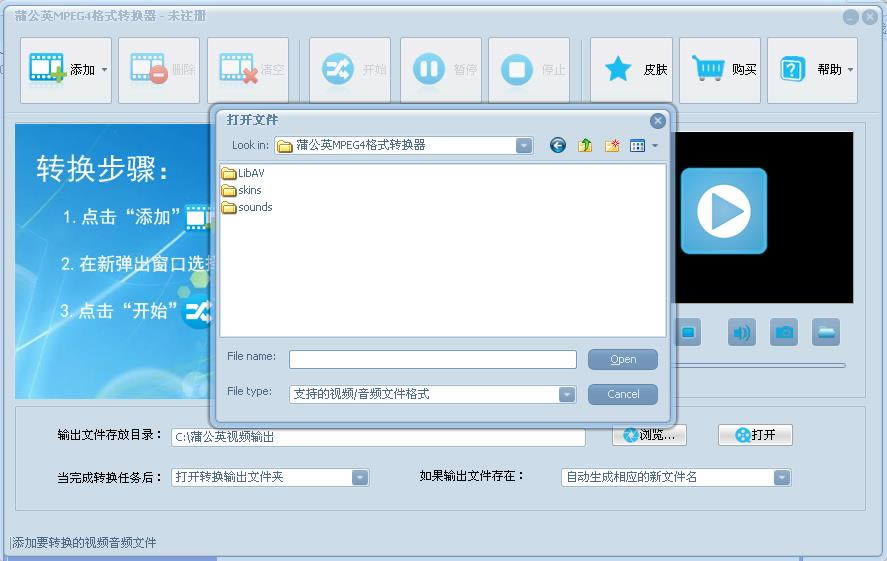887x561 pixels.
Task: Click the File name input field
Action: coord(433,359)
